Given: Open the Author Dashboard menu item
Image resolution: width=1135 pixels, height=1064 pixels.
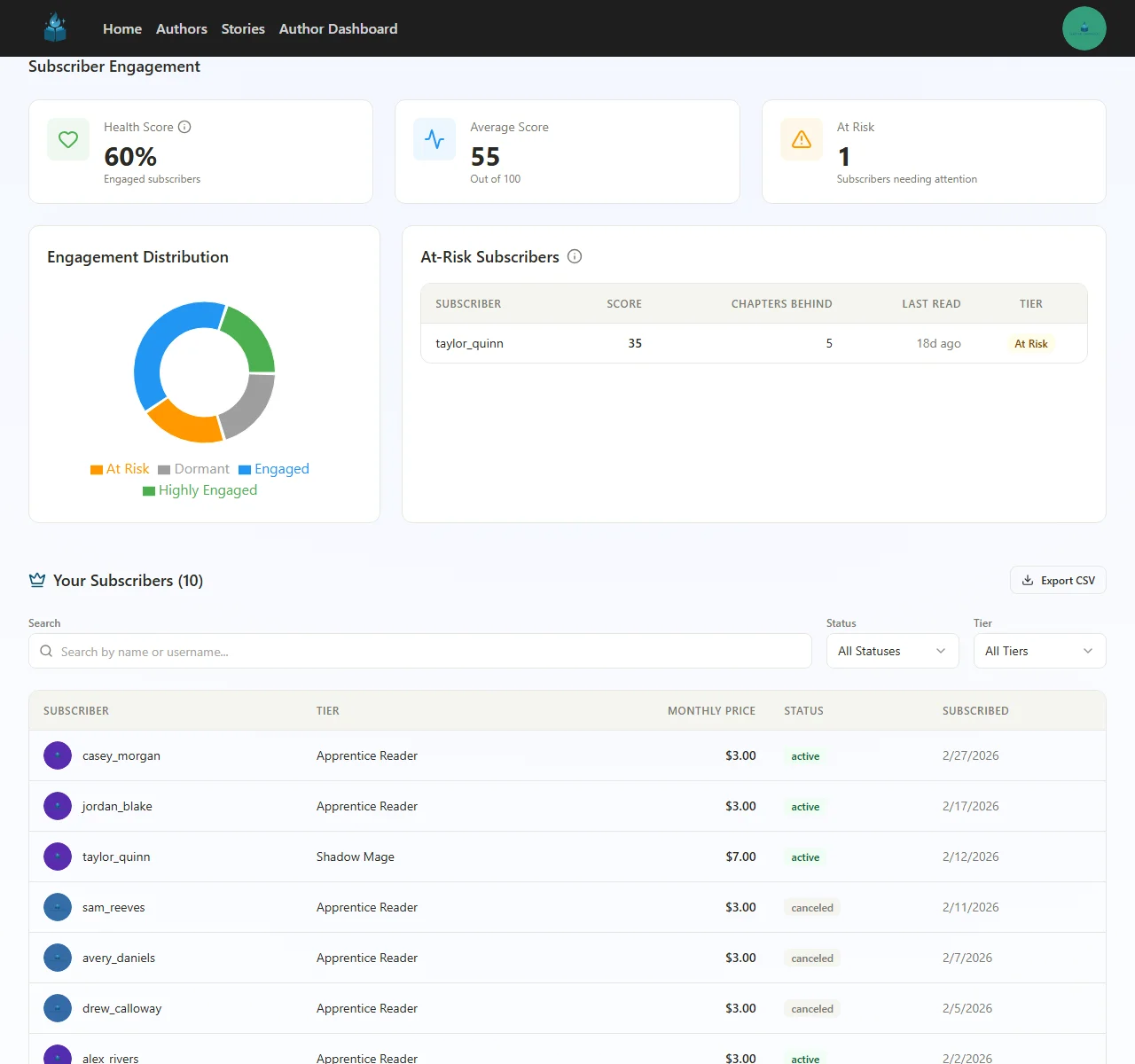Looking at the screenshot, I should pyautogui.click(x=338, y=28).
